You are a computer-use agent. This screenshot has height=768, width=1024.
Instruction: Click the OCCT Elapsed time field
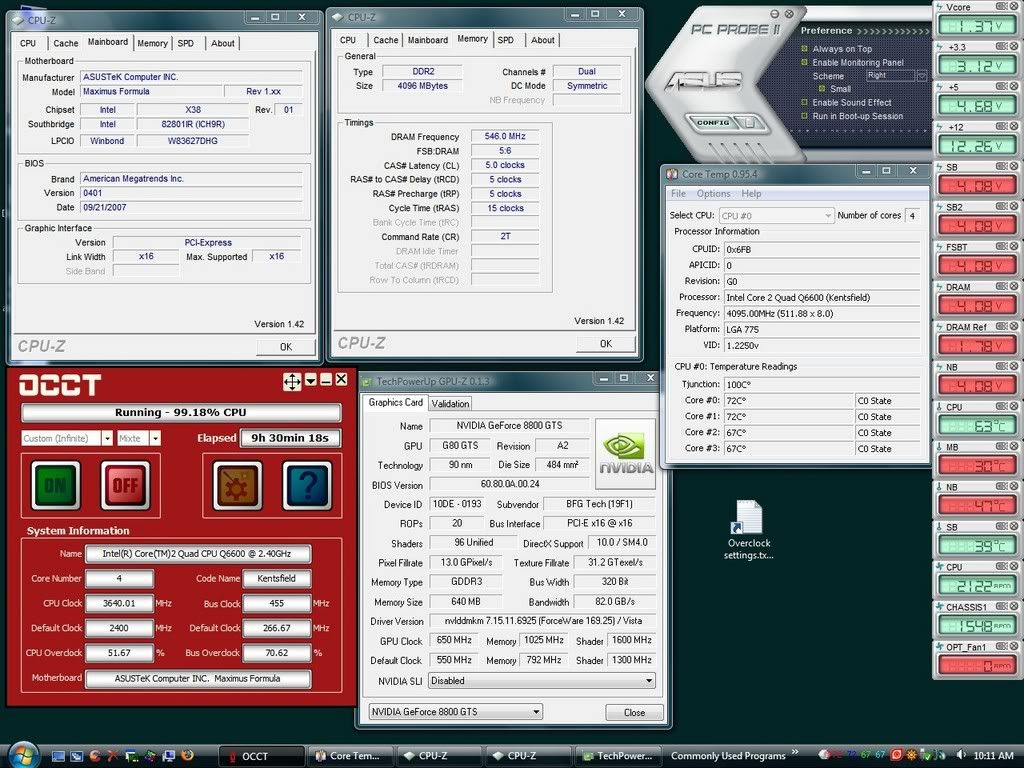(x=290, y=438)
